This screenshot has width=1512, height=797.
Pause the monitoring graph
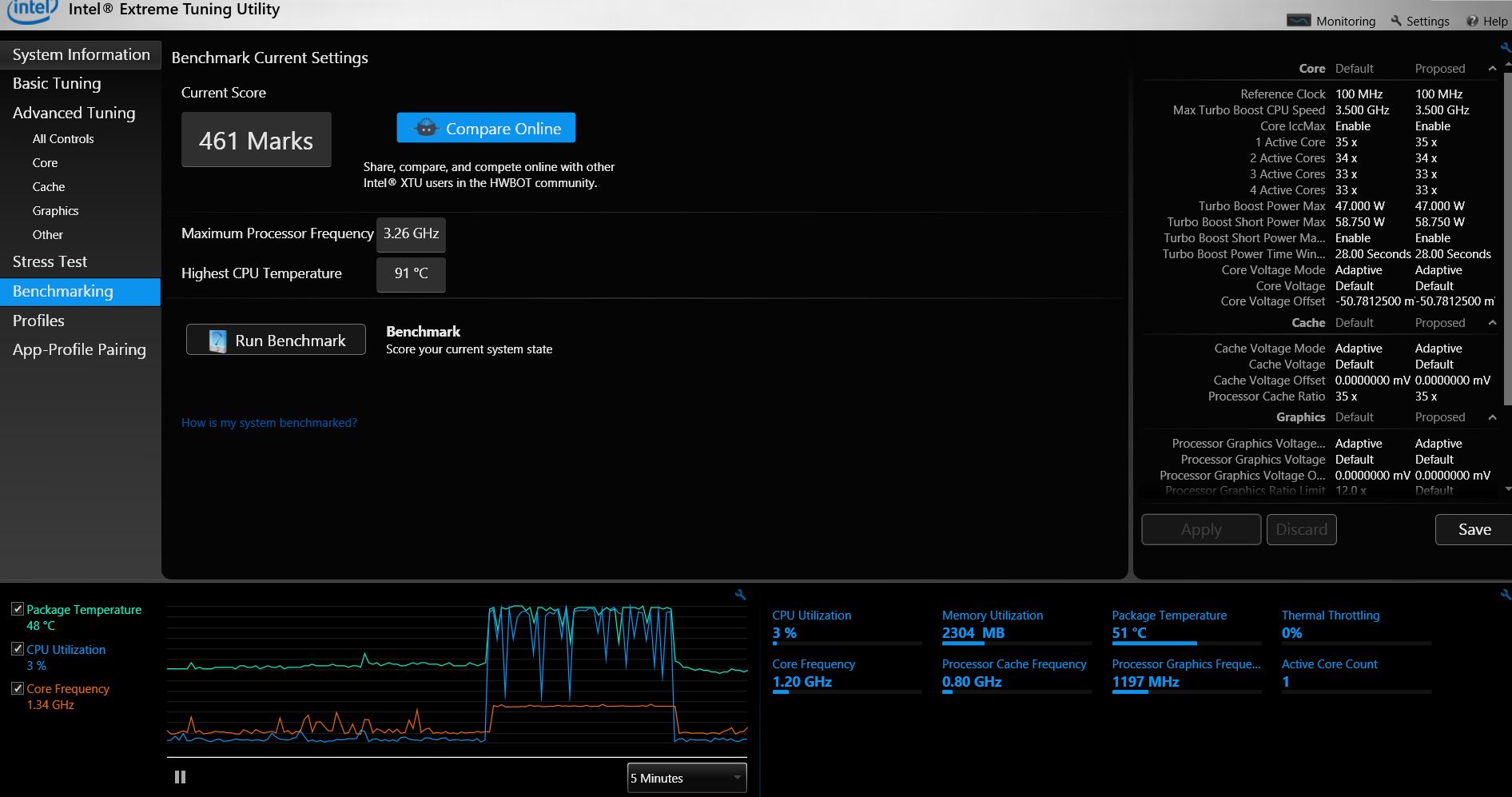180,777
